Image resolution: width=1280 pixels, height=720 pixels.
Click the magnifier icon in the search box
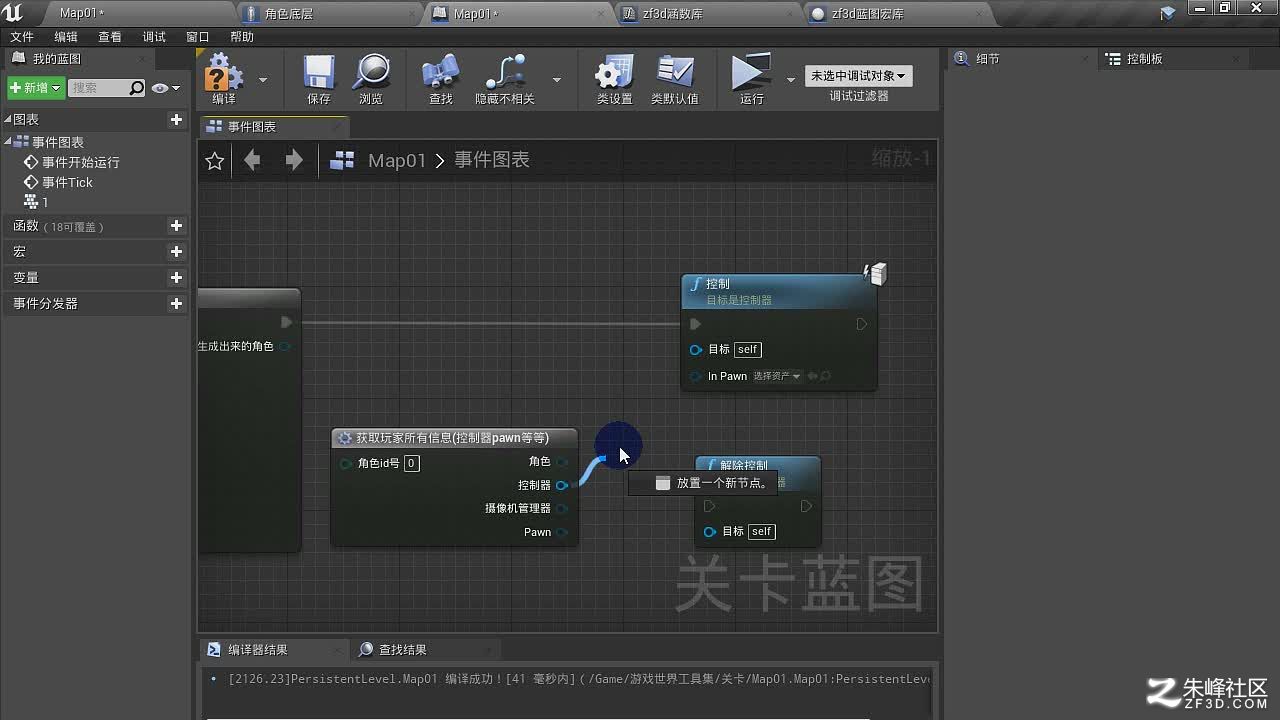tap(137, 88)
